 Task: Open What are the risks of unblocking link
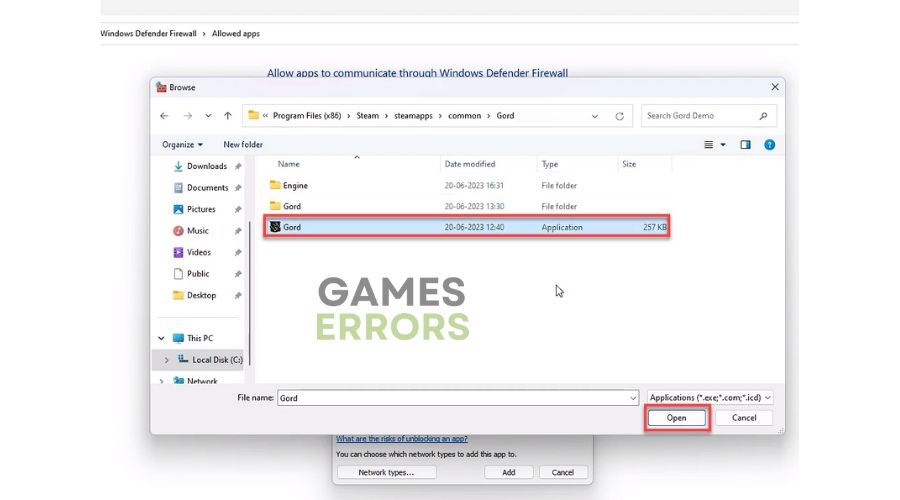click(402, 439)
